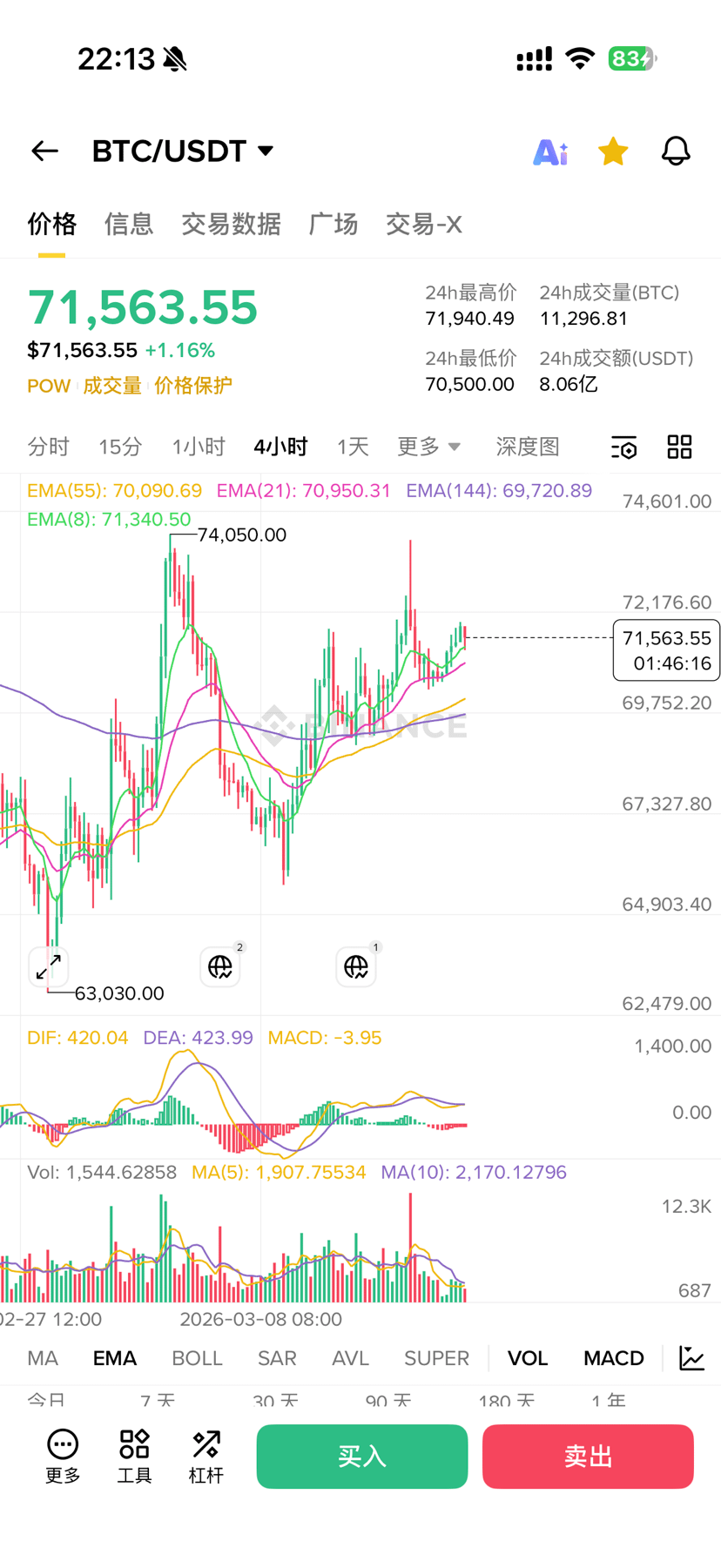Tap the DIF: 420.04 label
Screen dimensions: 721x1568
pyautogui.click(x=77, y=1038)
